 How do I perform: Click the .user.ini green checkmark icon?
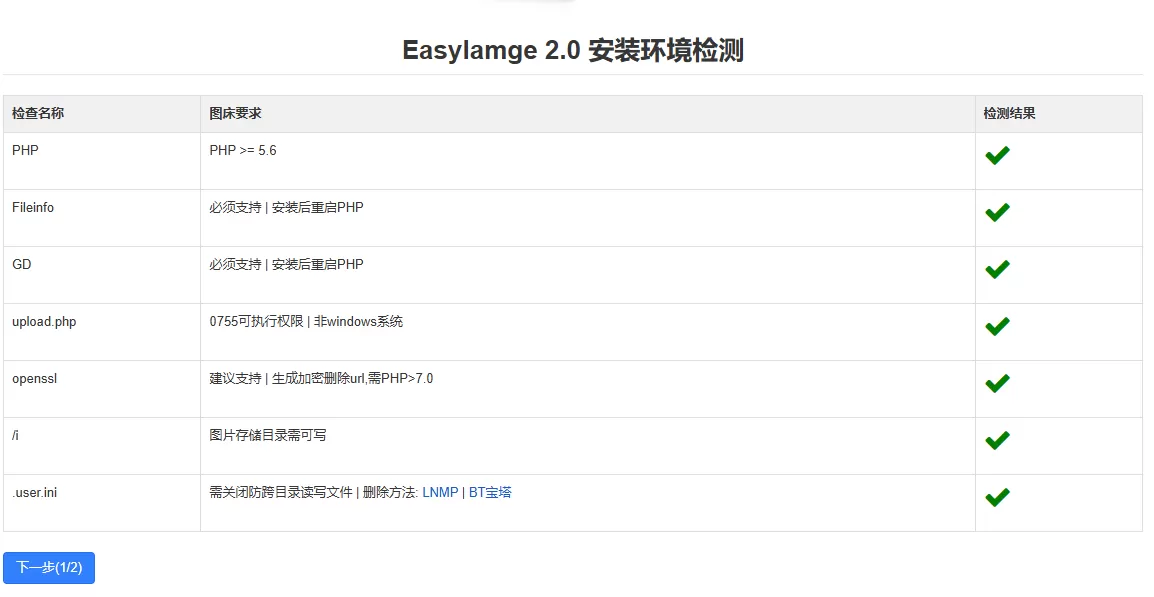[997, 497]
